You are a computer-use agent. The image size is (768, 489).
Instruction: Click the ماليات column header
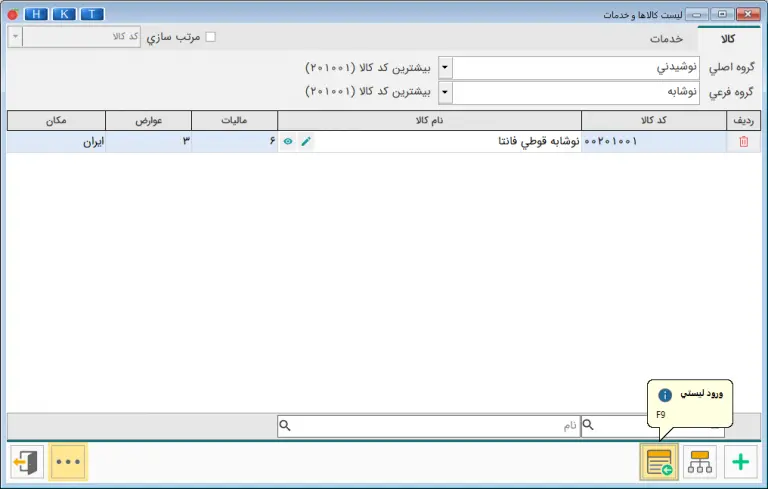234,121
